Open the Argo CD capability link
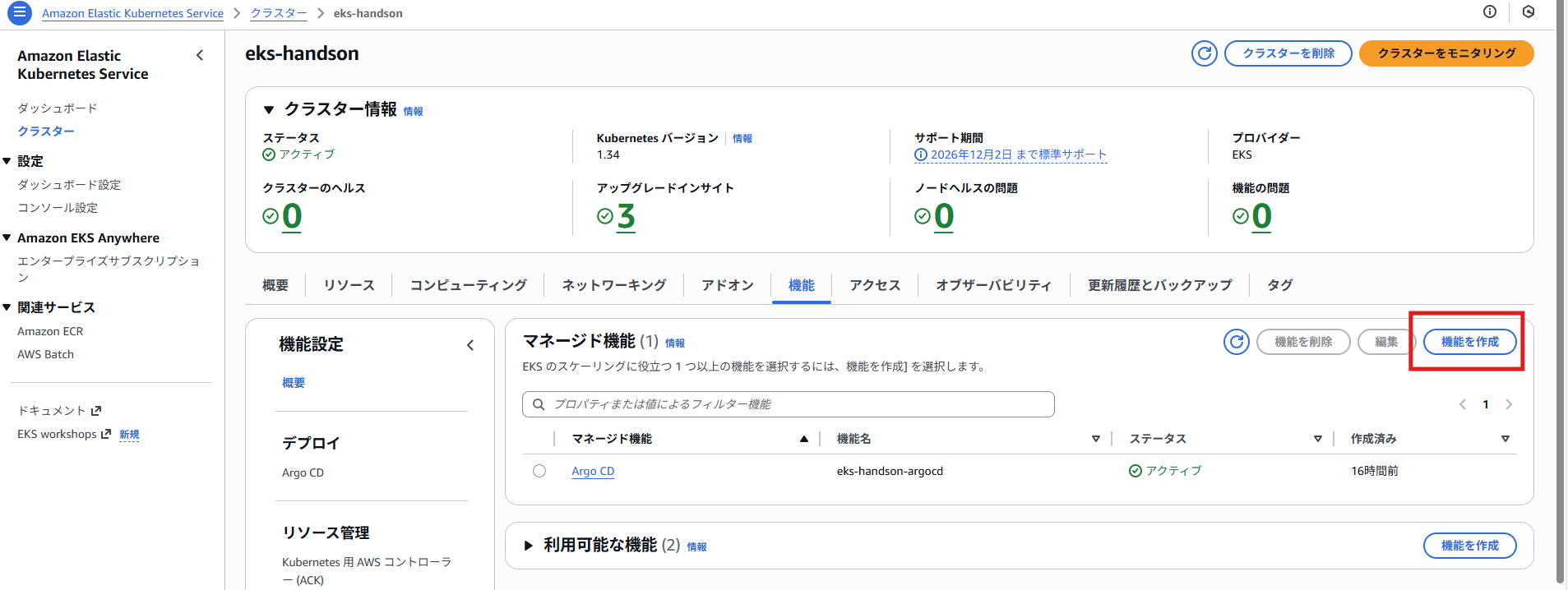The image size is (1568, 590). (x=593, y=471)
